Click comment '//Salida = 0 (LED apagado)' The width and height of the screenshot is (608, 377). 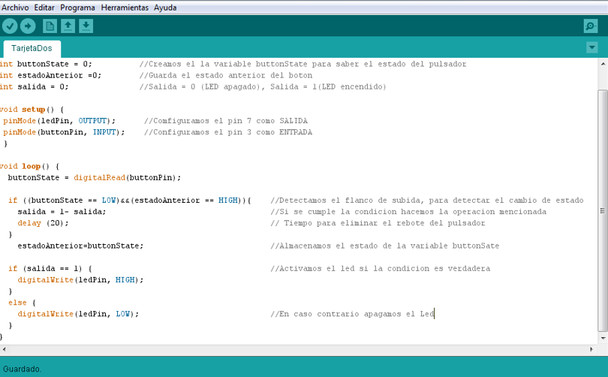pos(199,86)
